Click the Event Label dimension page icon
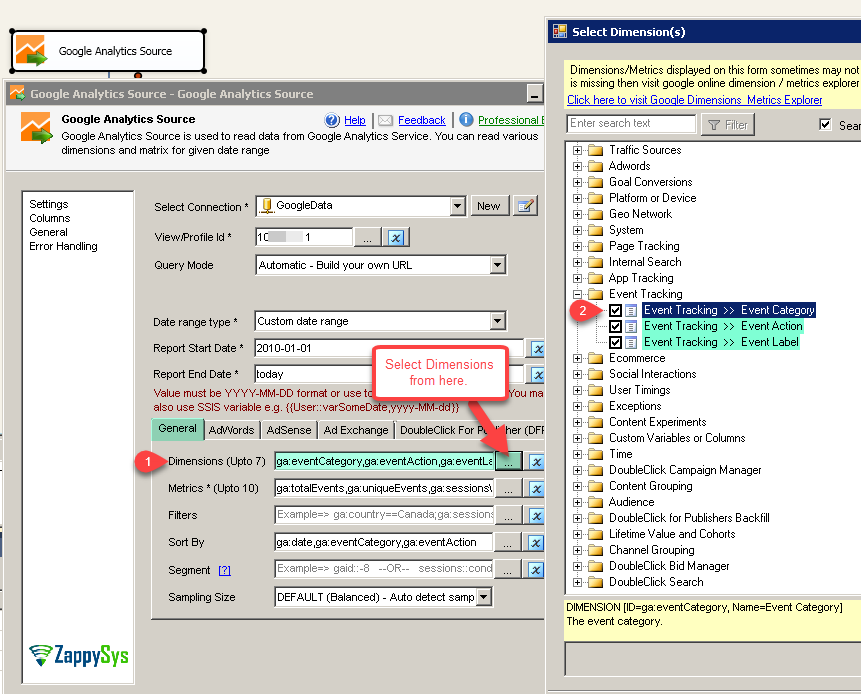861x694 pixels. pos(631,343)
